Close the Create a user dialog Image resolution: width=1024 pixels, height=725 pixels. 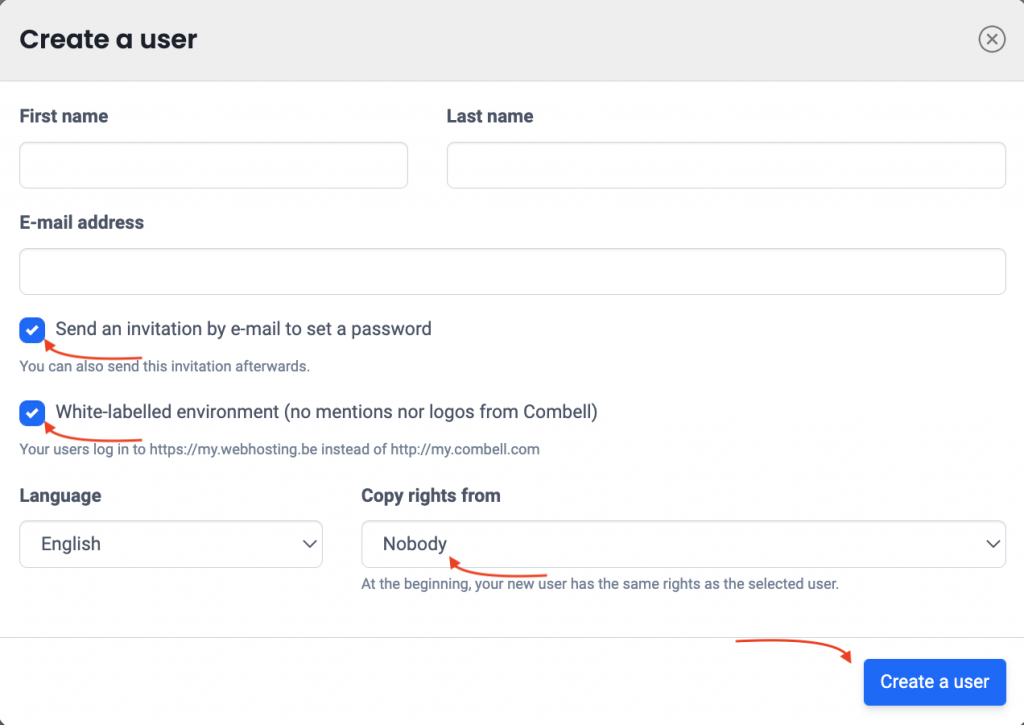(x=991, y=39)
